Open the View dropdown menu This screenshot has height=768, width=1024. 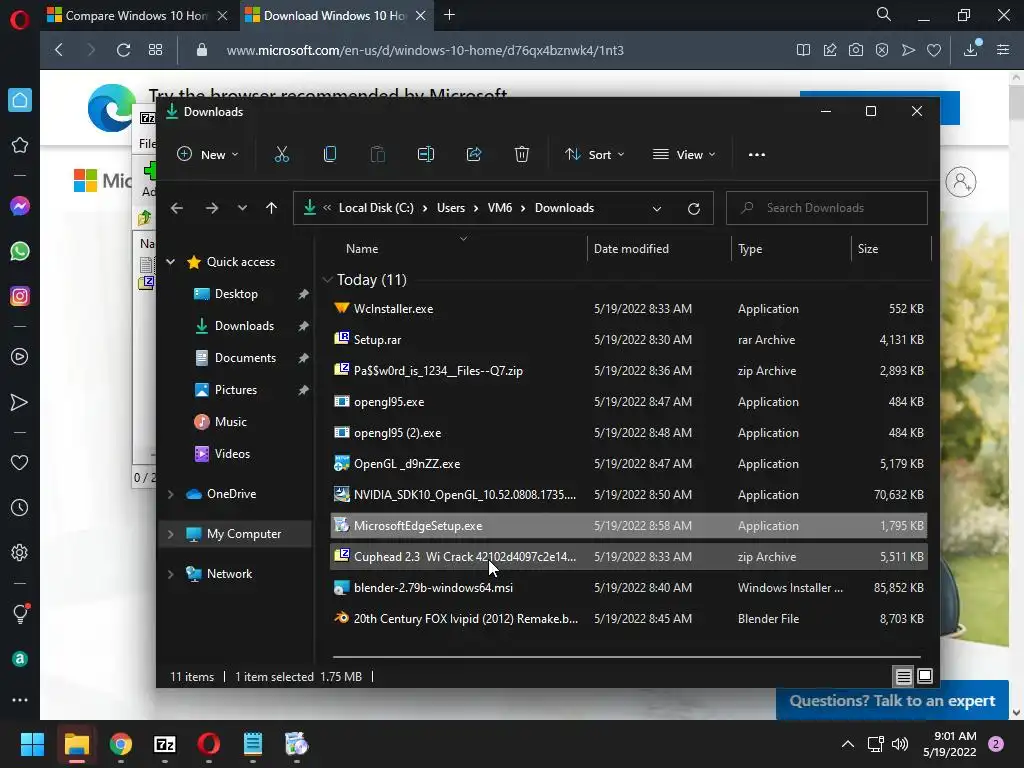coord(684,155)
